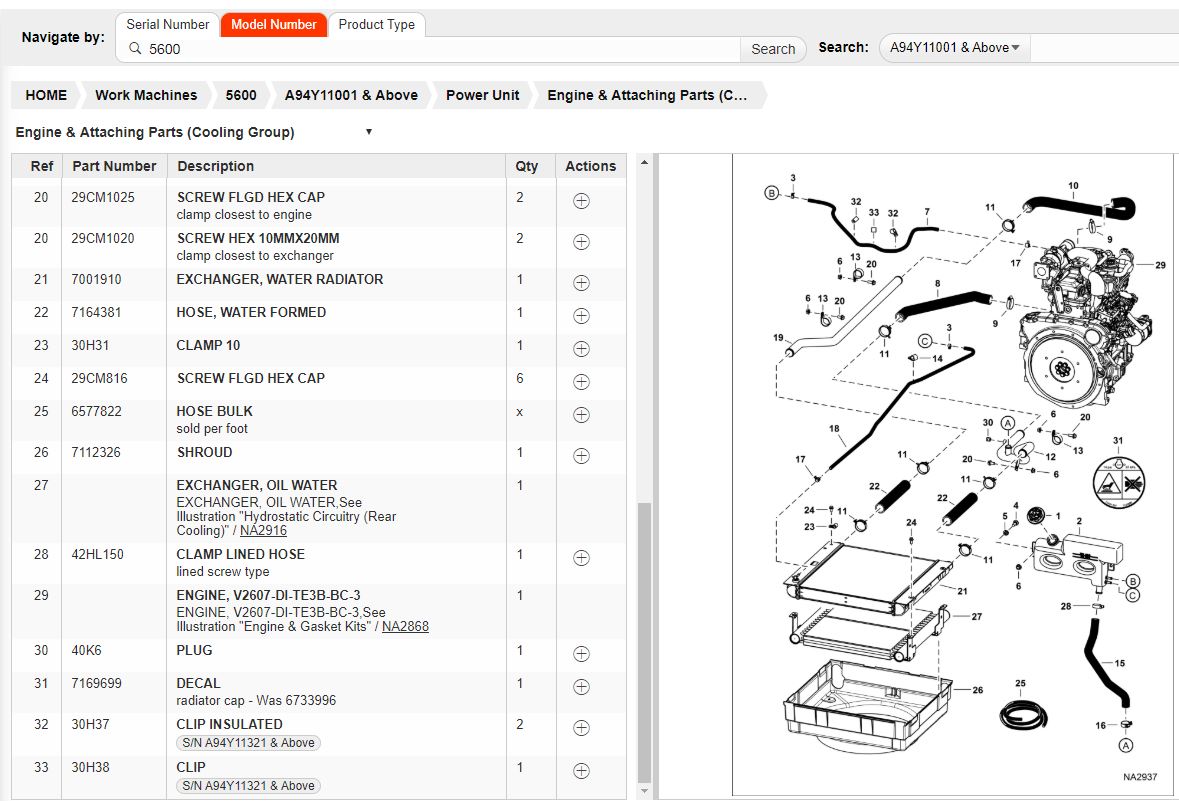
Task: Open A94Y11001 & Above breadcrumb
Action: (351, 96)
